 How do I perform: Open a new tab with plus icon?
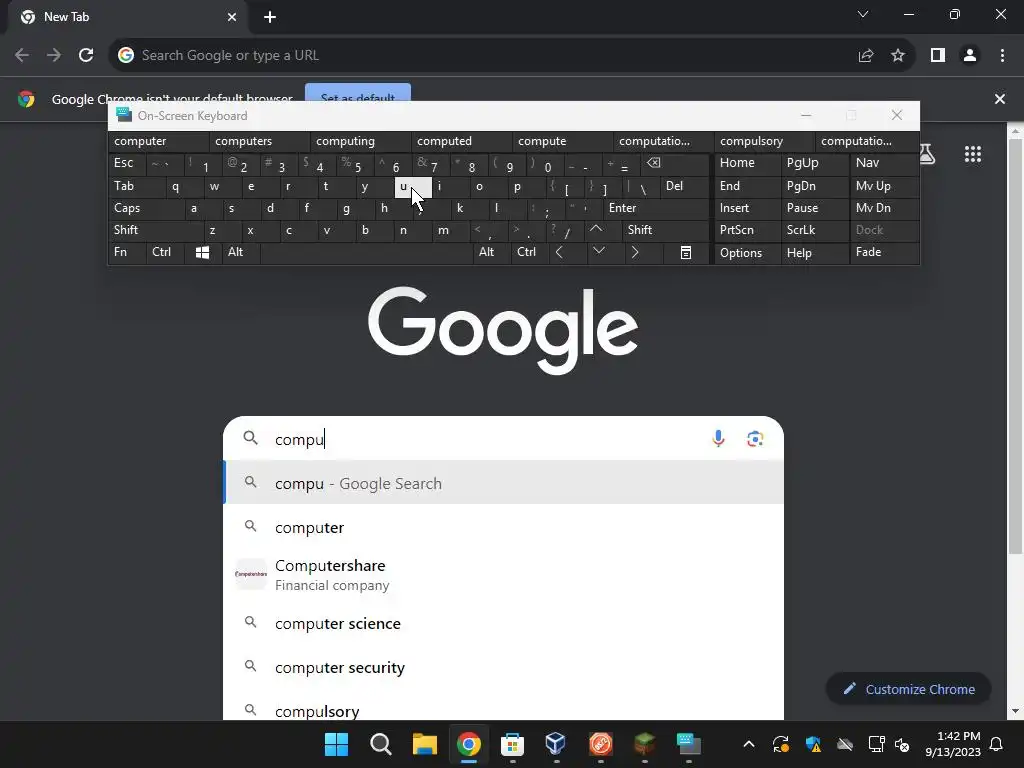pos(270,17)
